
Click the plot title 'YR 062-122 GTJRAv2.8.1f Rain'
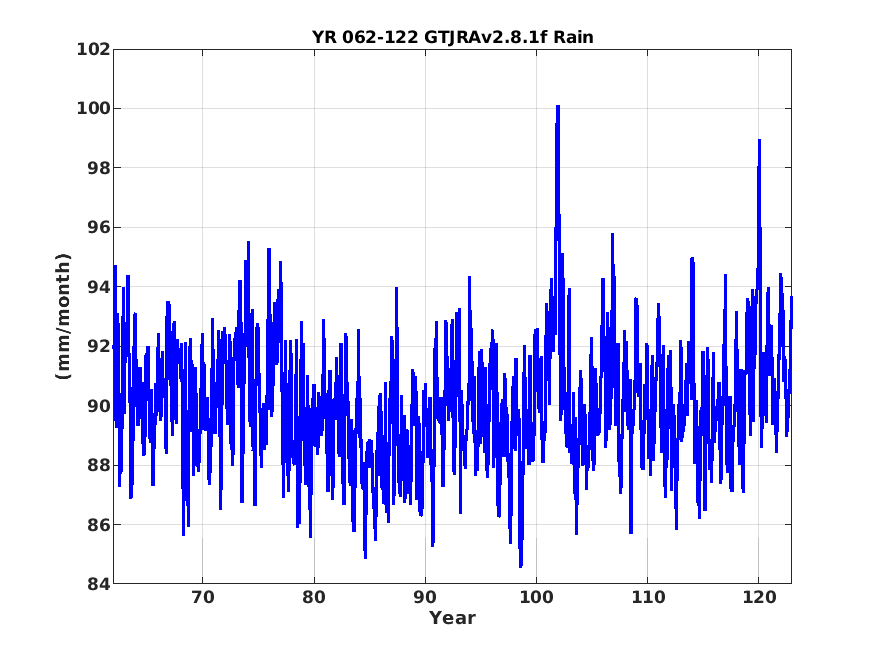(453, 37)
